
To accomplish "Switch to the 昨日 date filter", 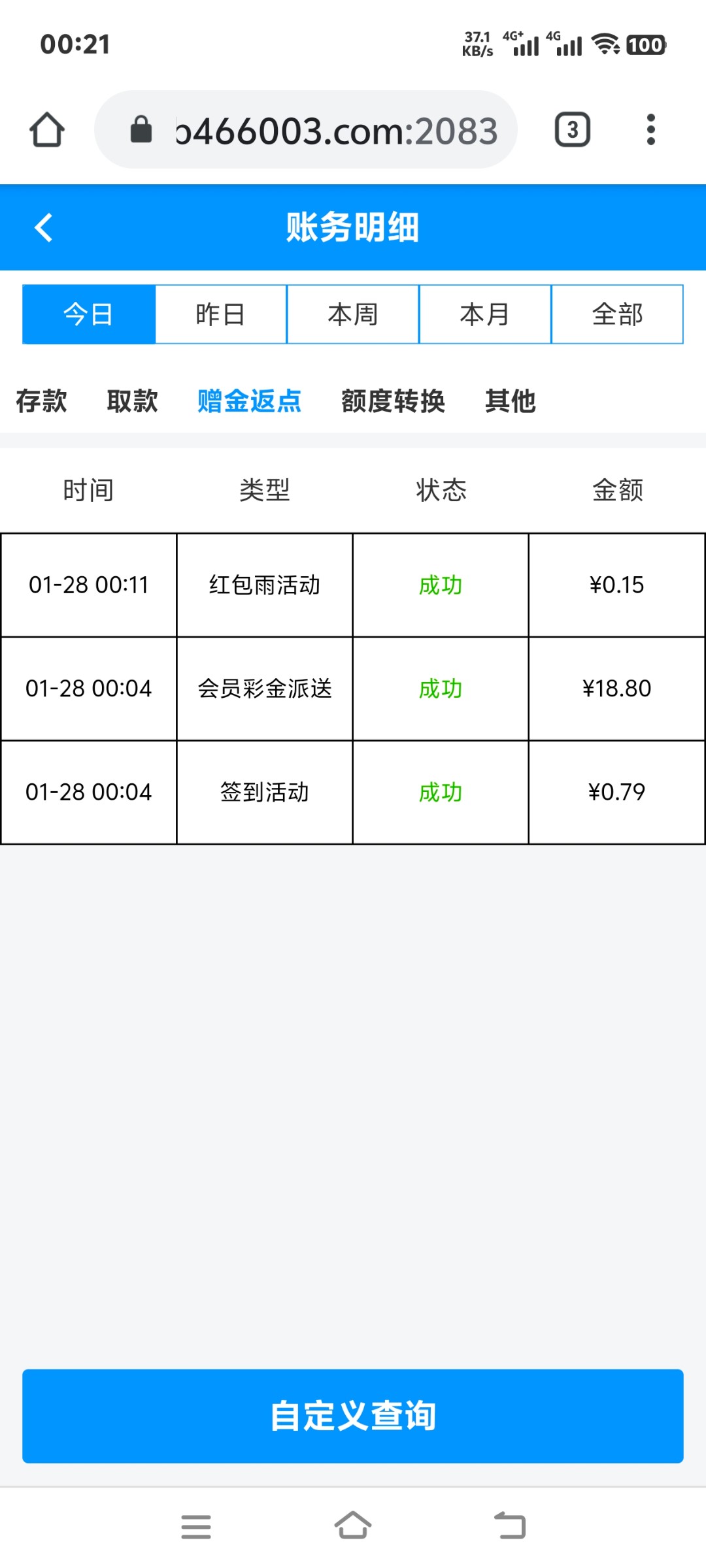I will pyautogui.click(x=221, y=314).
